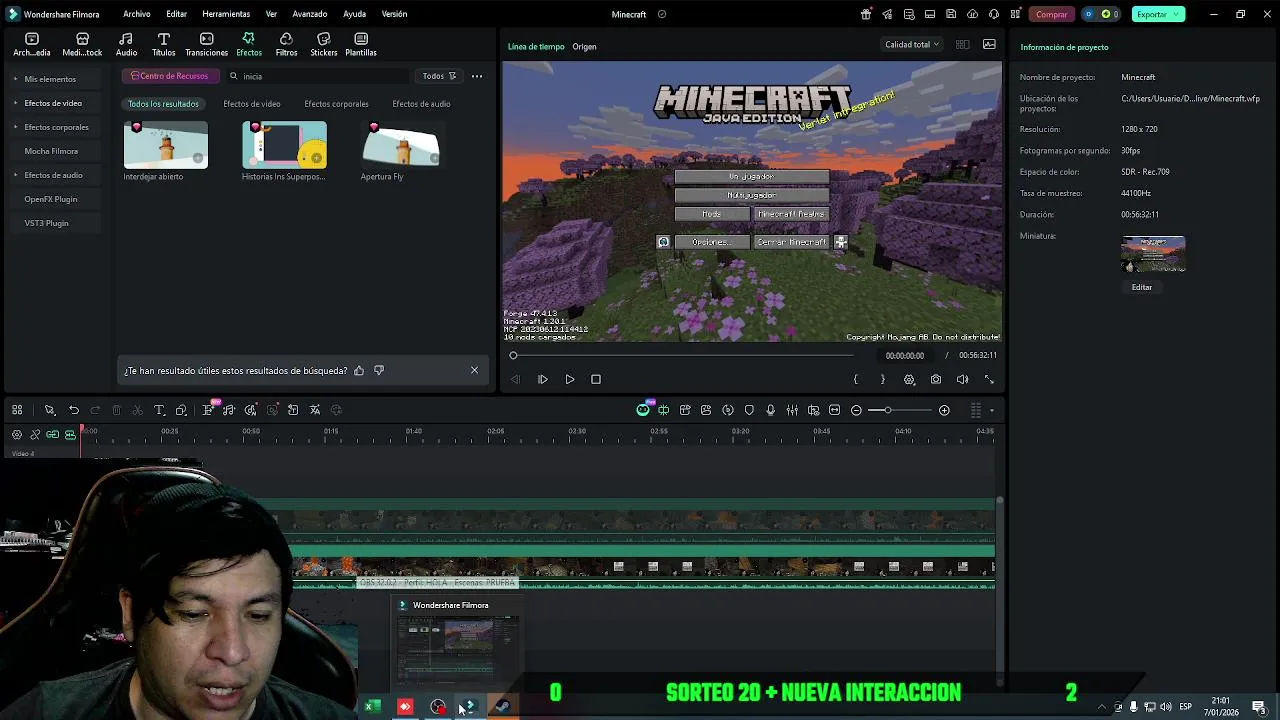Open the Todos filter dropdown
1280x720 pixels.
tap(439, 76)
